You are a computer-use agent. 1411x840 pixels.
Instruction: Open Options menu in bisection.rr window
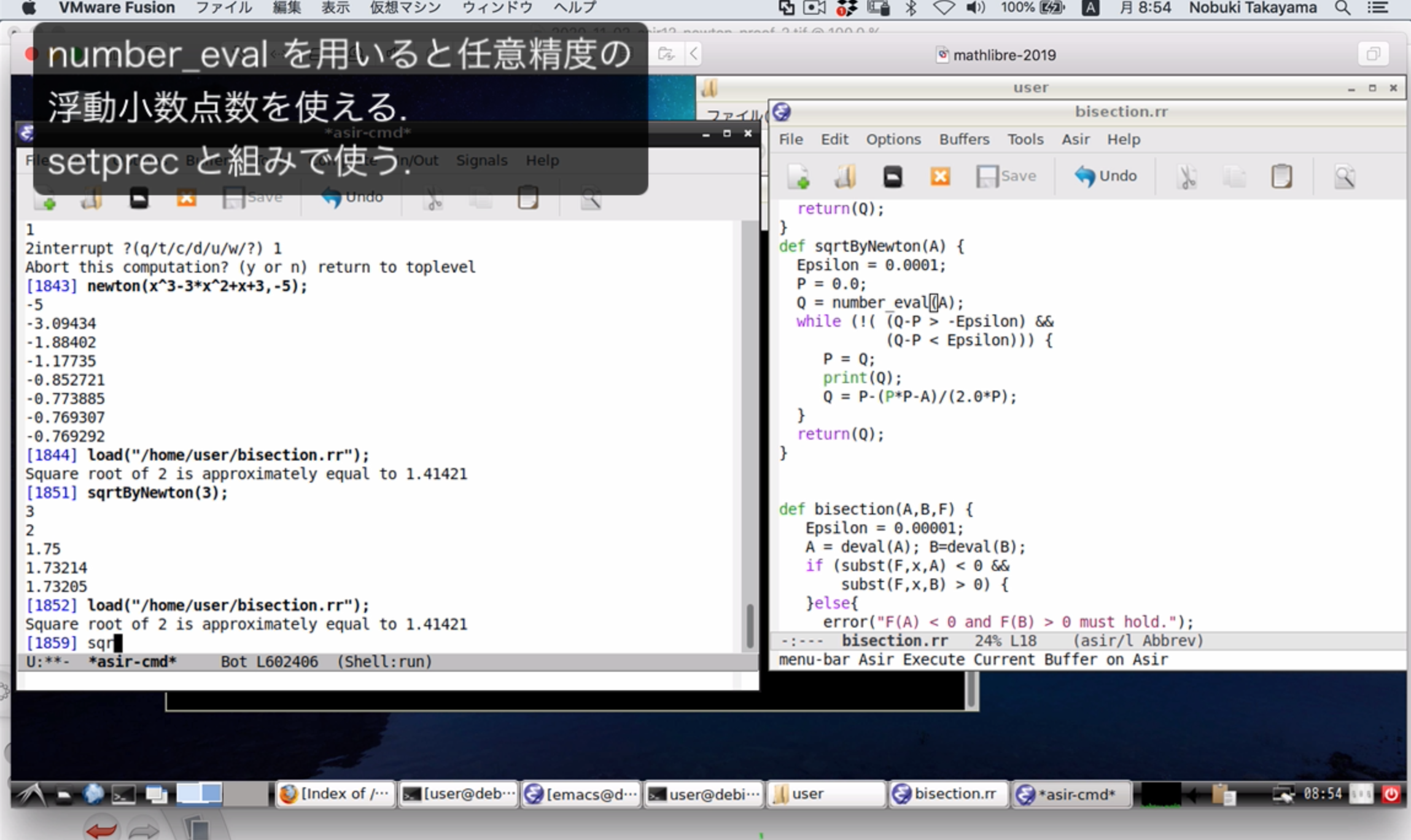(893, 139)
